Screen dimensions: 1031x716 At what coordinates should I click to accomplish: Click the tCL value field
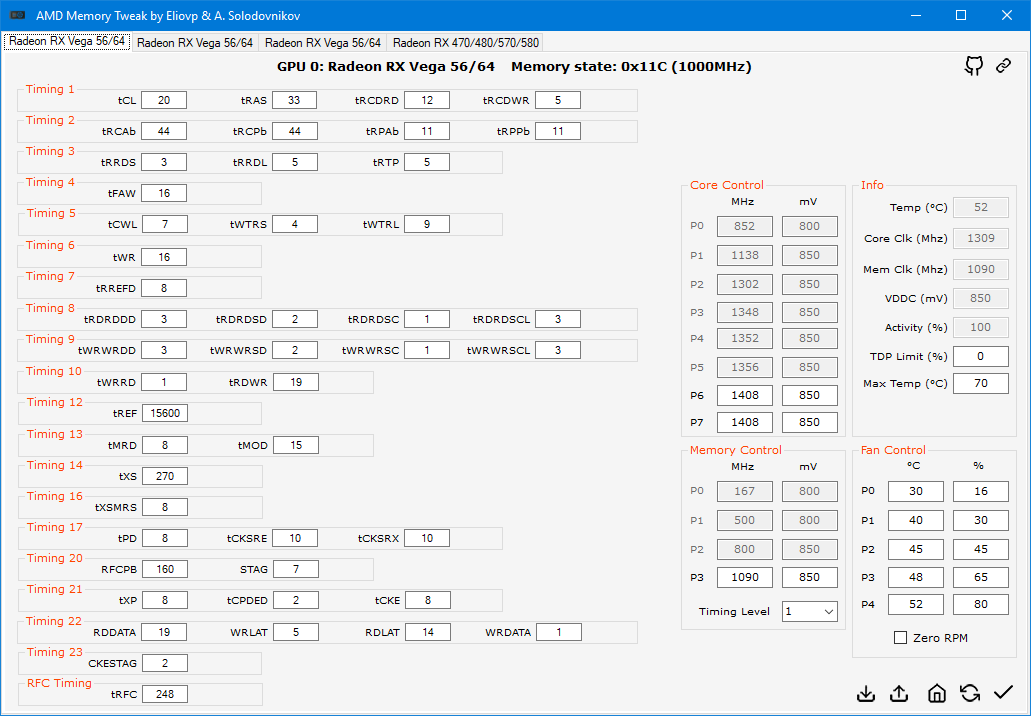click(x=164, y=100)
